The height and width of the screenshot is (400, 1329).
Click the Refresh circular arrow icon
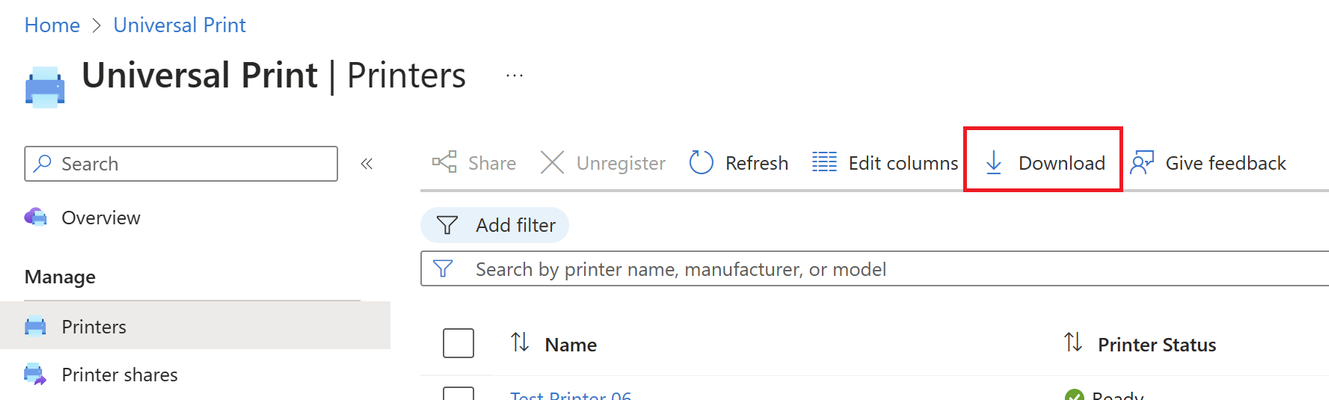(x=702, y=163)
